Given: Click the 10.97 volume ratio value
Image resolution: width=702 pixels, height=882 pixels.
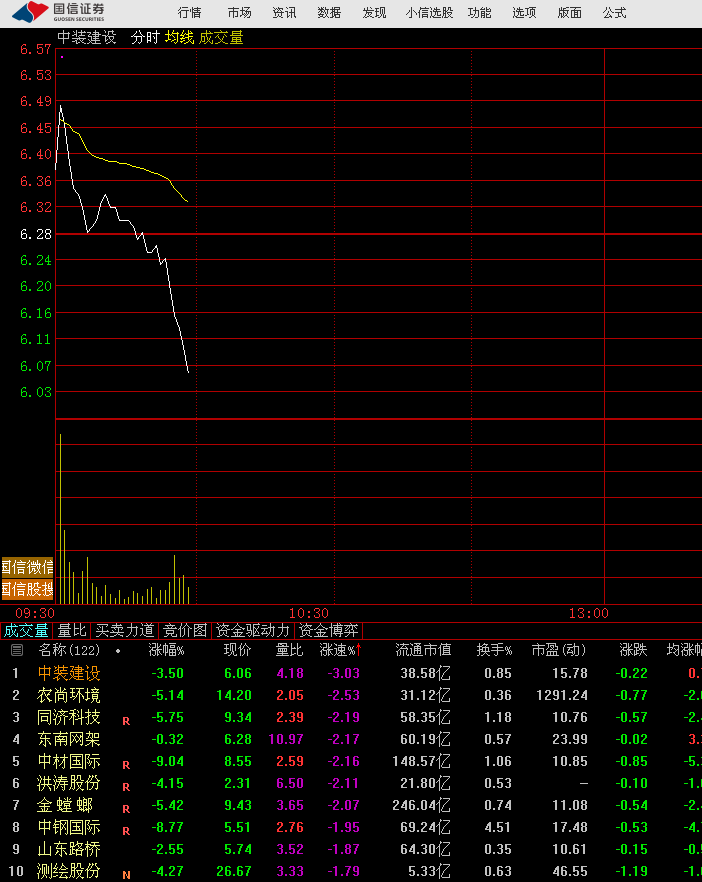Looking at the screenshot, I should (286, 739).
